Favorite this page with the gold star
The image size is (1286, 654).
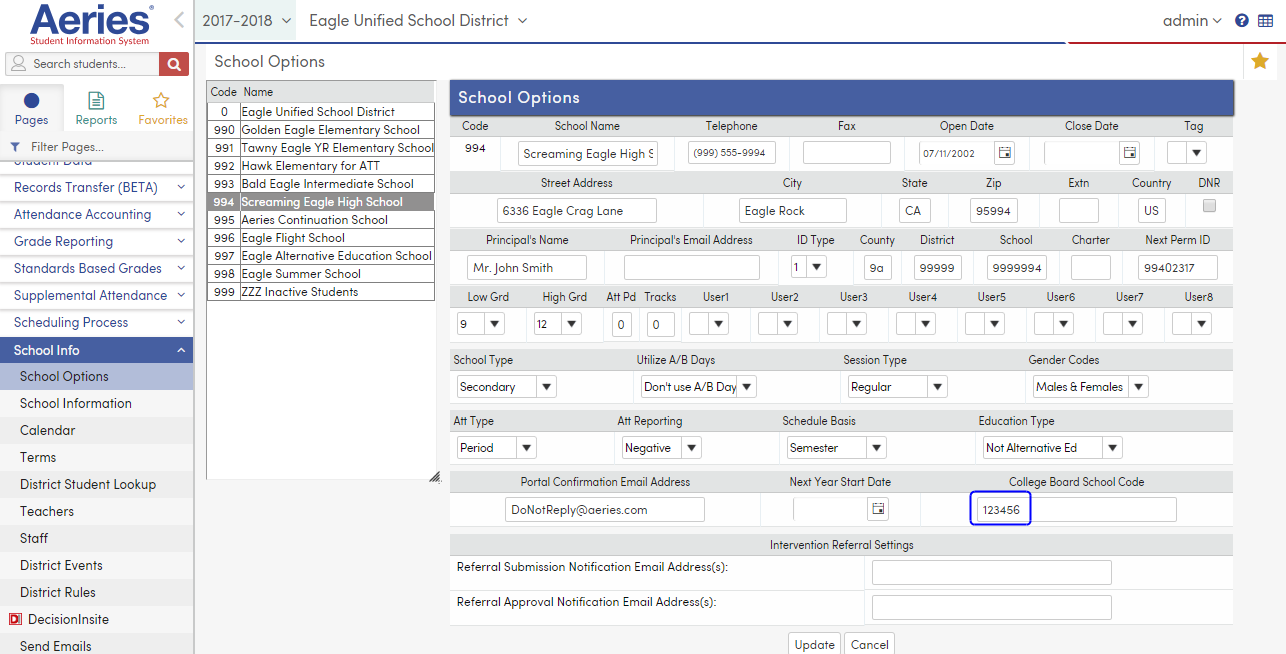point(1259,61)
